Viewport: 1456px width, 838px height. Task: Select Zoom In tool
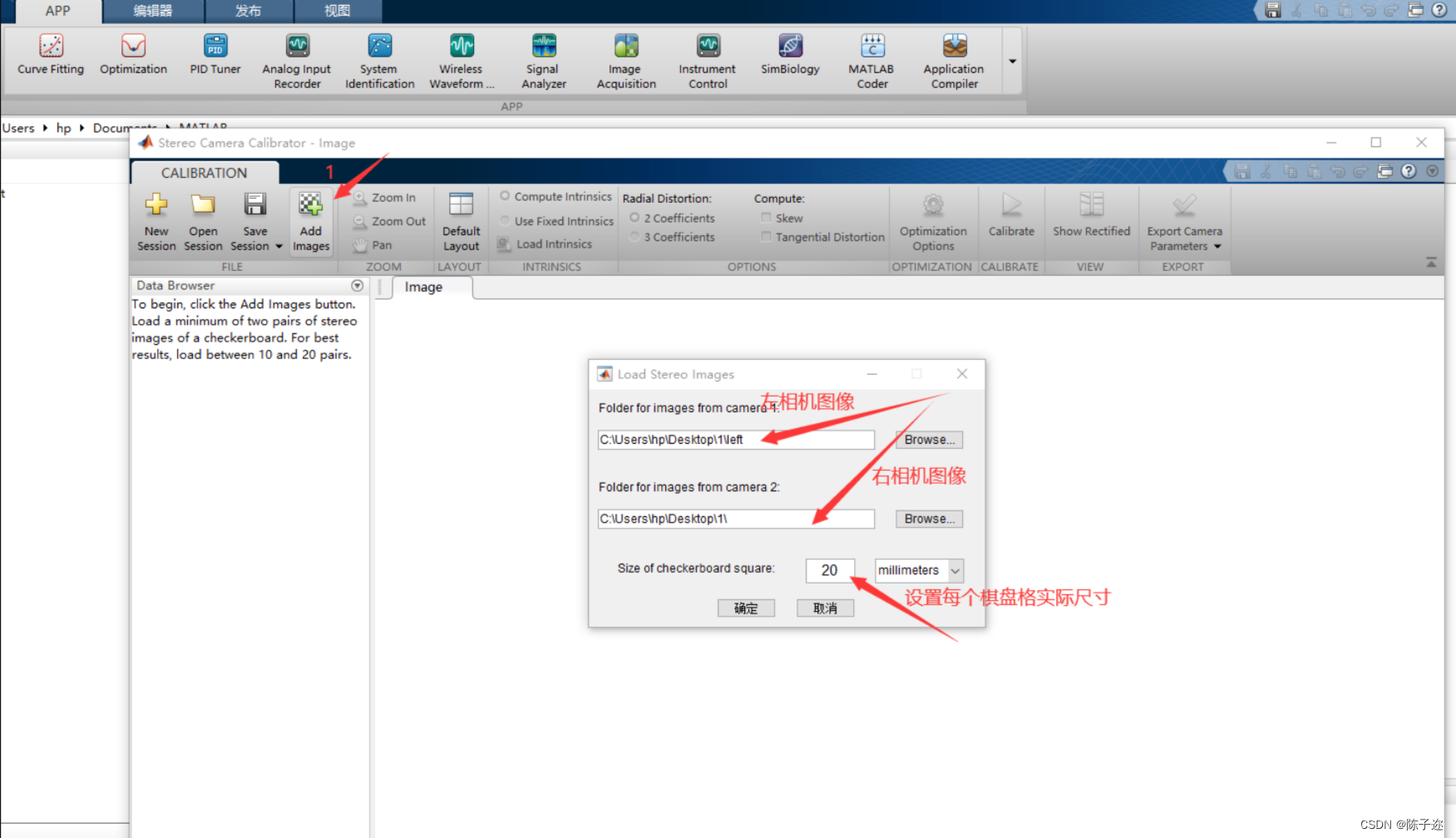coord(385,198)
